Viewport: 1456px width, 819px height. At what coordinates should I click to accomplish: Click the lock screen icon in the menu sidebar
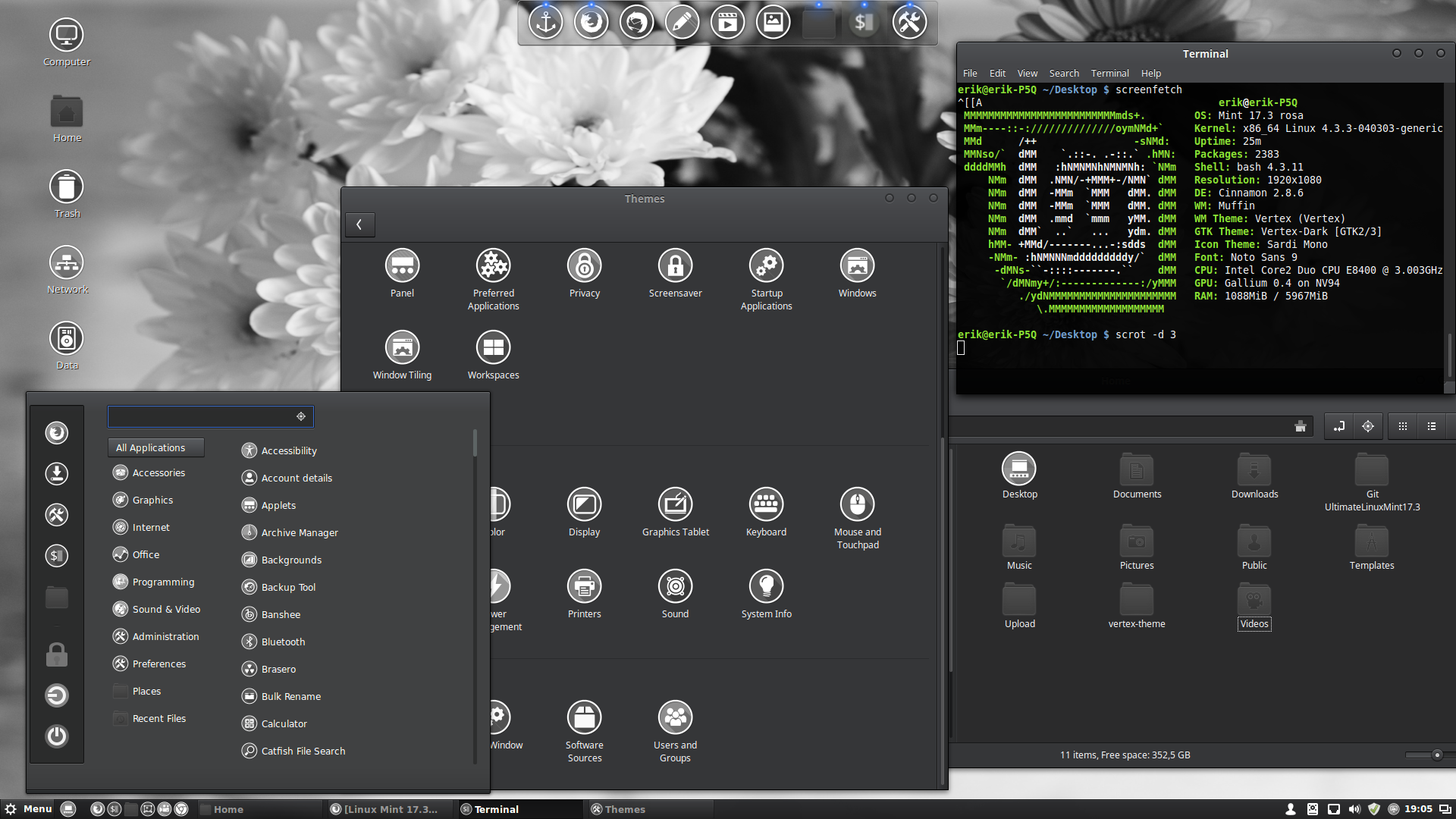point(57,654)
